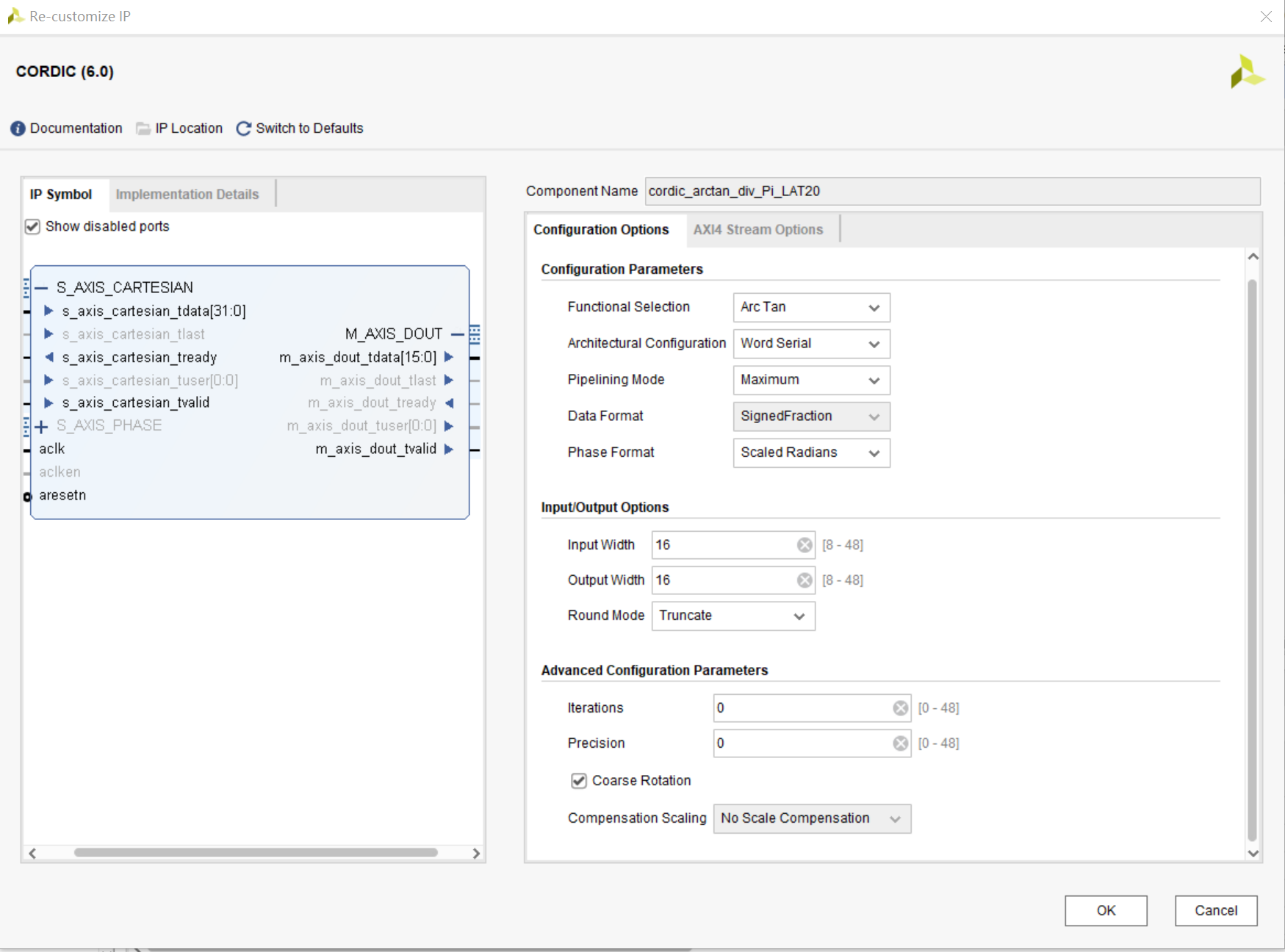This screenshot has height=952, width=1285.
Task: Open the Documentation info icon
Action: 18,129
